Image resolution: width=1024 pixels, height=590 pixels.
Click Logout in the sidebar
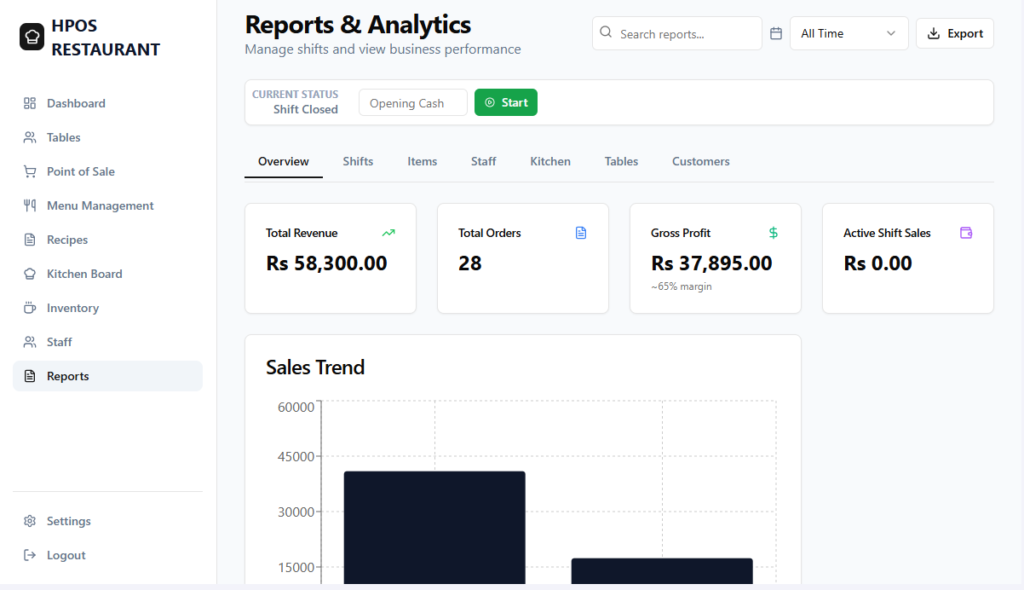pyautogui.click(x=64, y=555)
